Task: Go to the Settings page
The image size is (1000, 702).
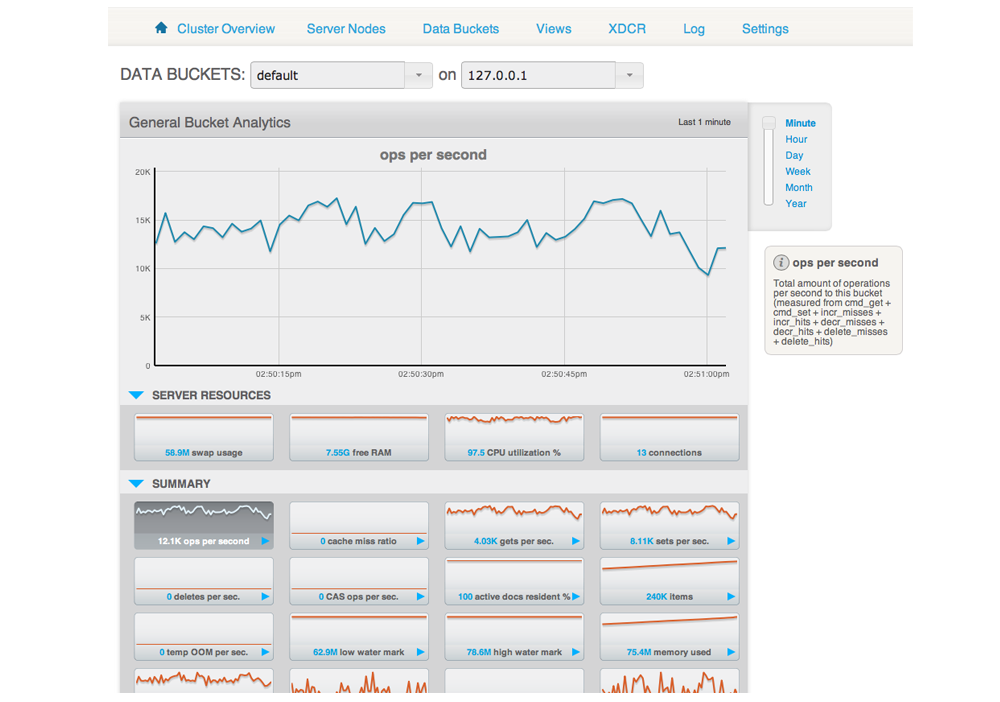Action: pyautogui.click(x=765, y=29)
